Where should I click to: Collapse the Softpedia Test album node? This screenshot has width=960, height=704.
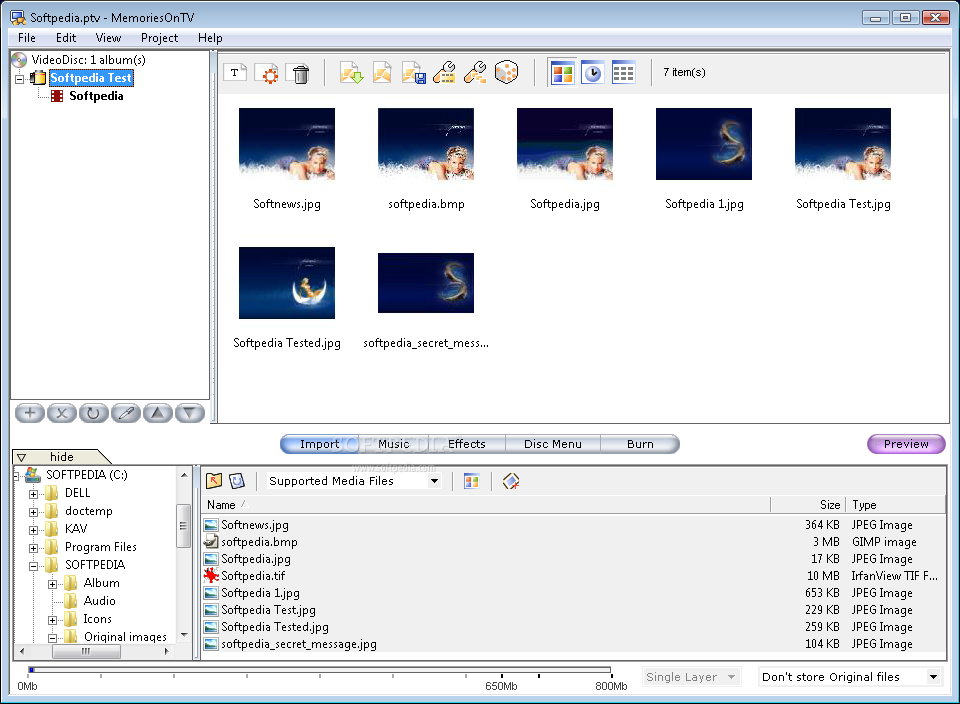pos(20,79)
